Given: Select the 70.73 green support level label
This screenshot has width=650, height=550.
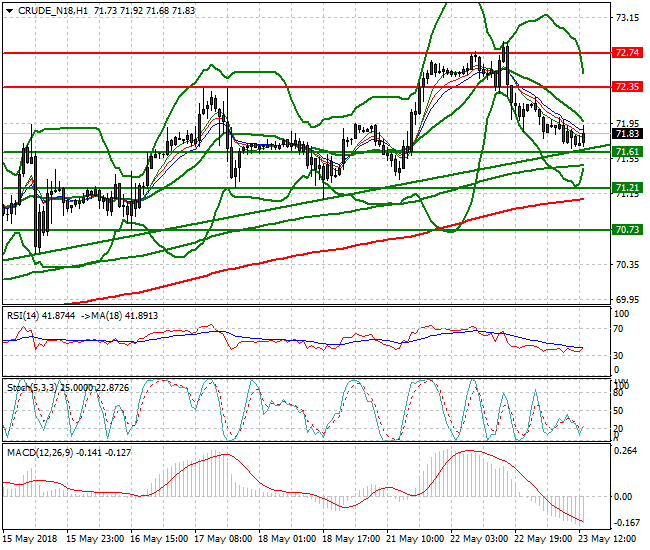Looking at the screenshot, I should click(627, 230).
